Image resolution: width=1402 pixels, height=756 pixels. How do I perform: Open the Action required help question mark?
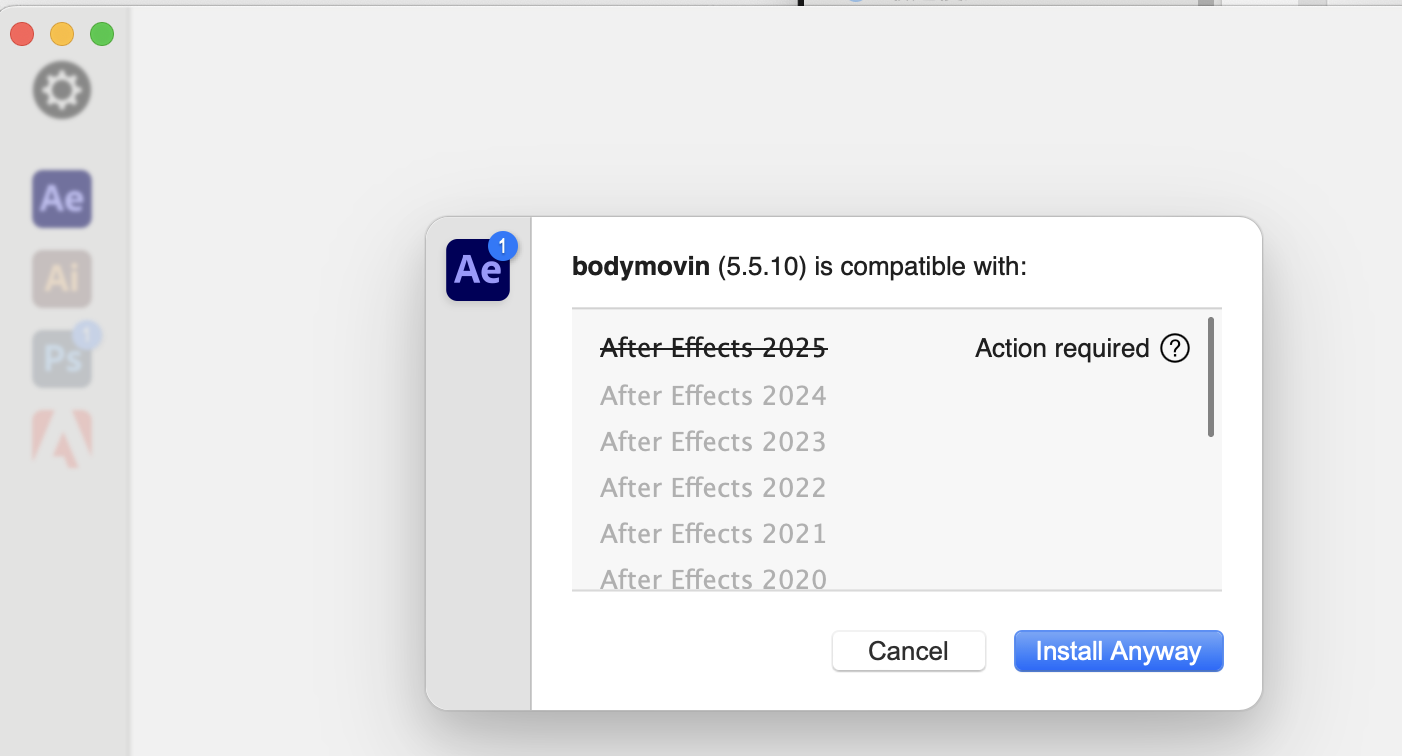1177,348
